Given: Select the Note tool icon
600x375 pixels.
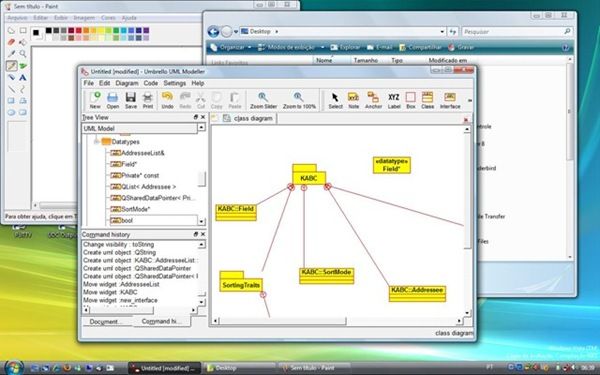Looking at the screenshot, I should [x=354, y=100].
